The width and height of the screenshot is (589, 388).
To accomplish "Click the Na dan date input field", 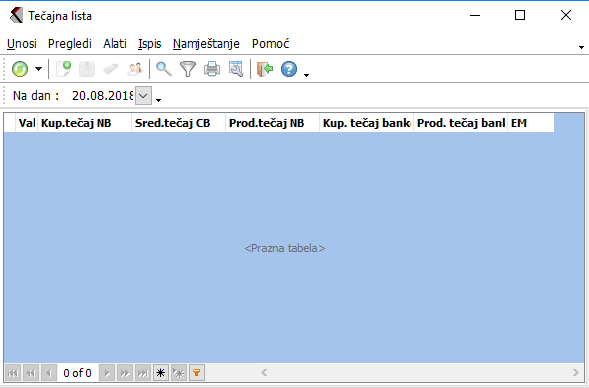I will (x=103, y=96).
